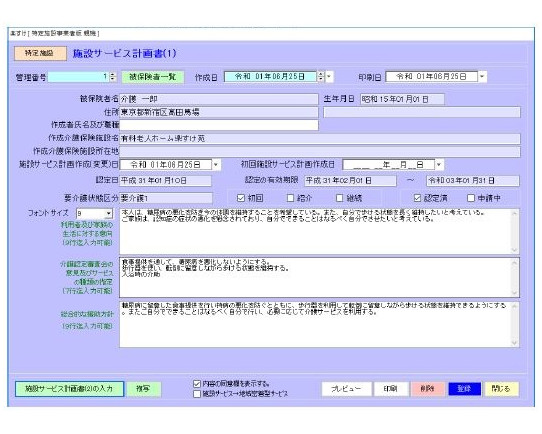Check the 継続 checkbox

[340, 198]
